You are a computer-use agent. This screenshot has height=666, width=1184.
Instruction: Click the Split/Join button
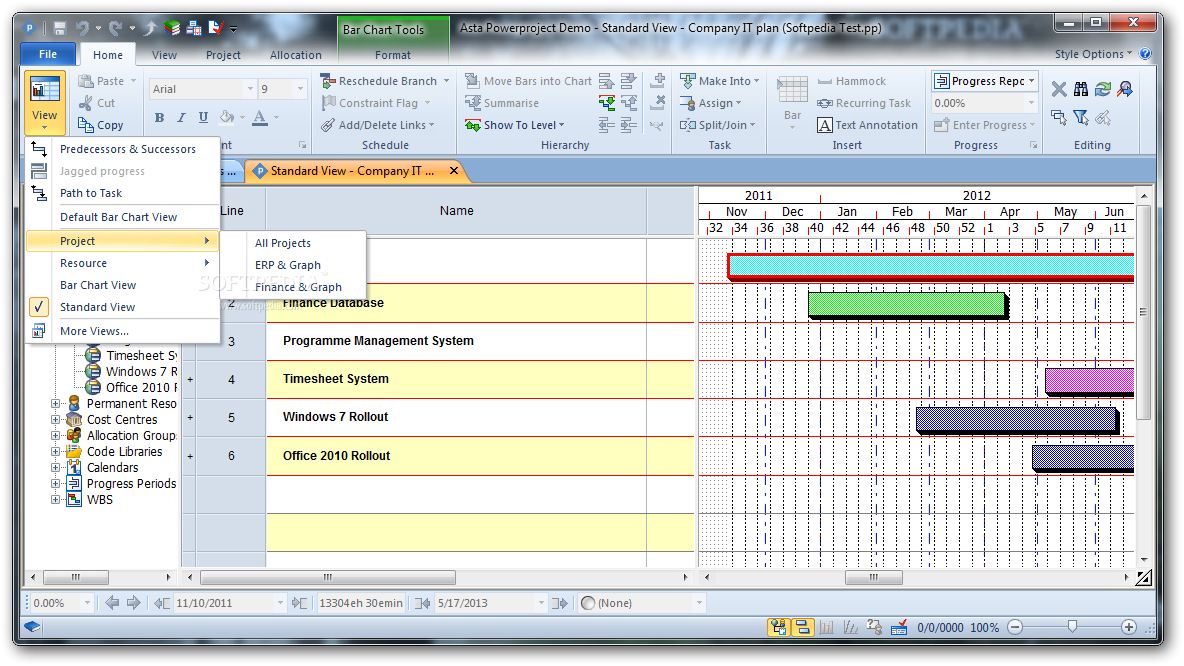click(x=717, y=125)
